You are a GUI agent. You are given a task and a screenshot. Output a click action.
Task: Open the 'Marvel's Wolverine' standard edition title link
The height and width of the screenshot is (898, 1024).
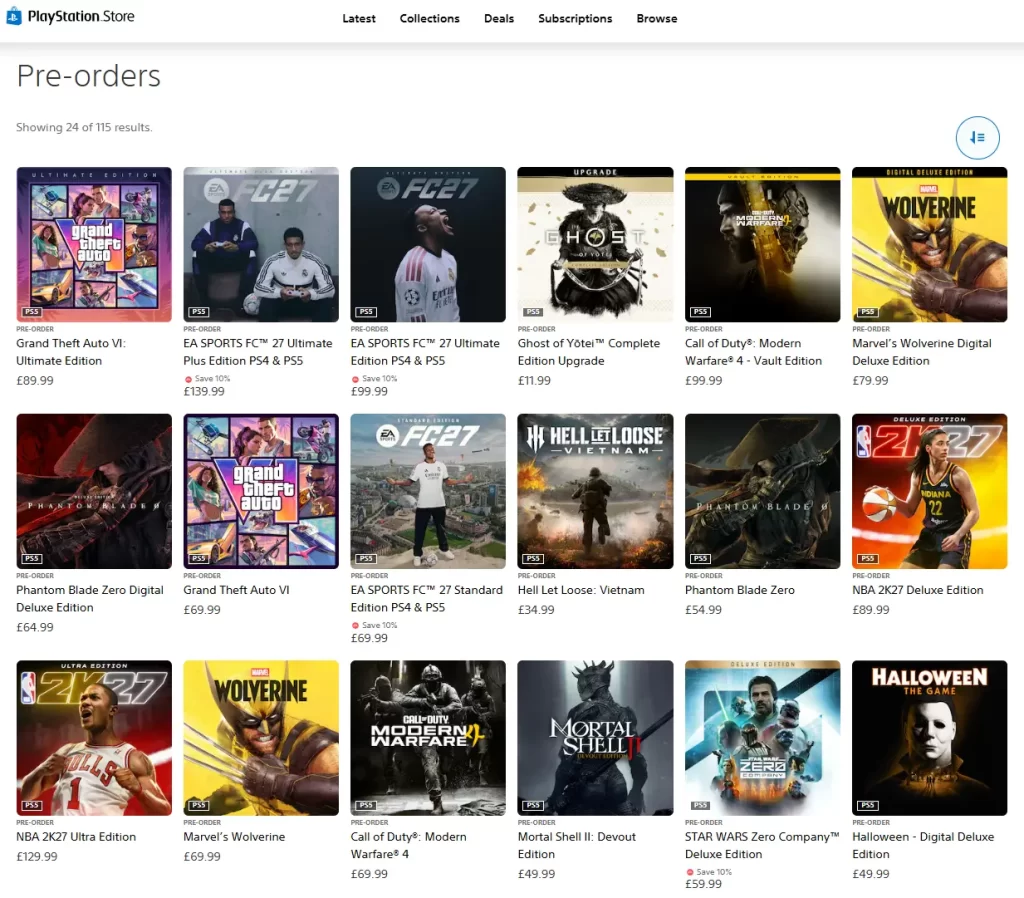234,837
